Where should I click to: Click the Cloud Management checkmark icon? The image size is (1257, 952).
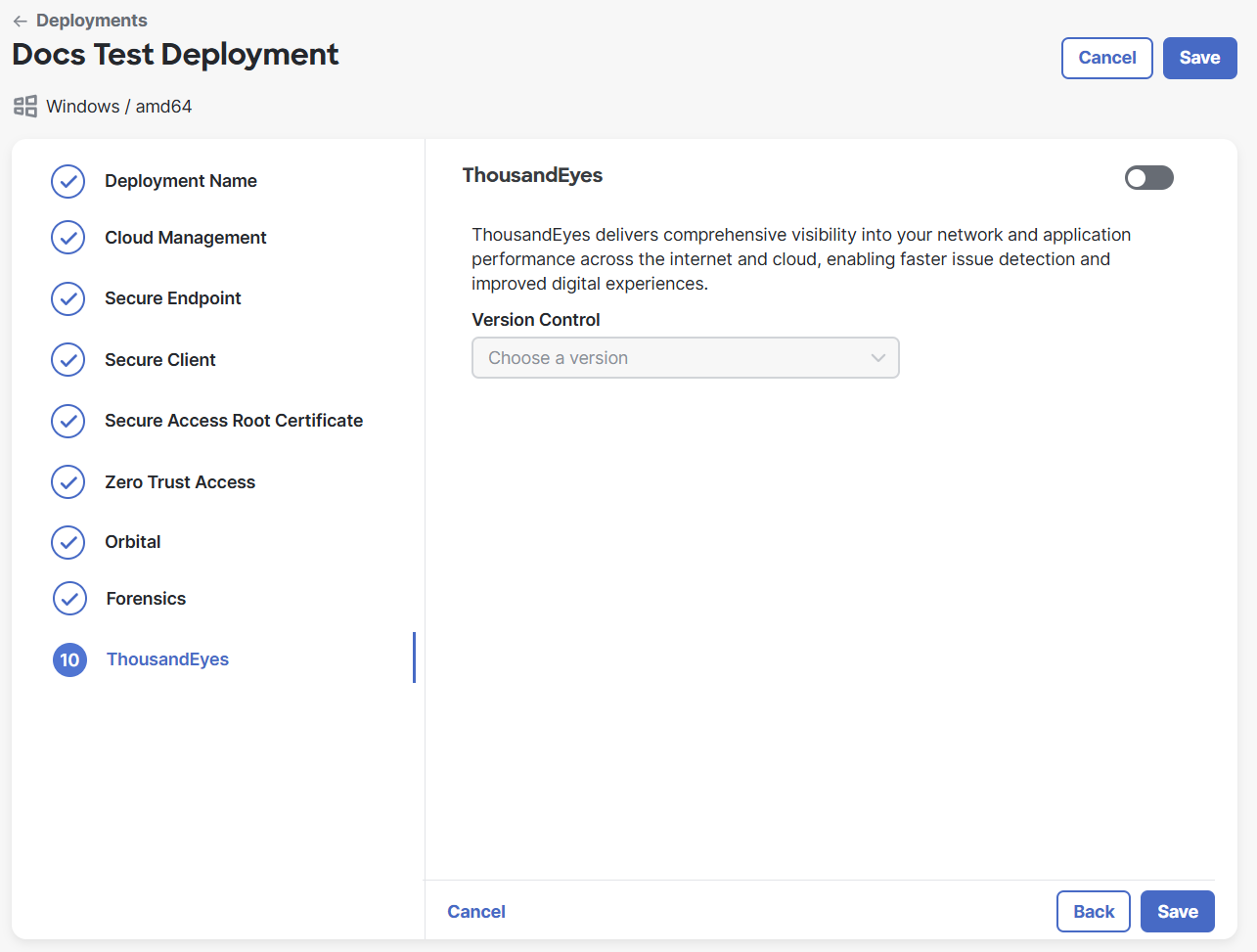tap(68, 238)
